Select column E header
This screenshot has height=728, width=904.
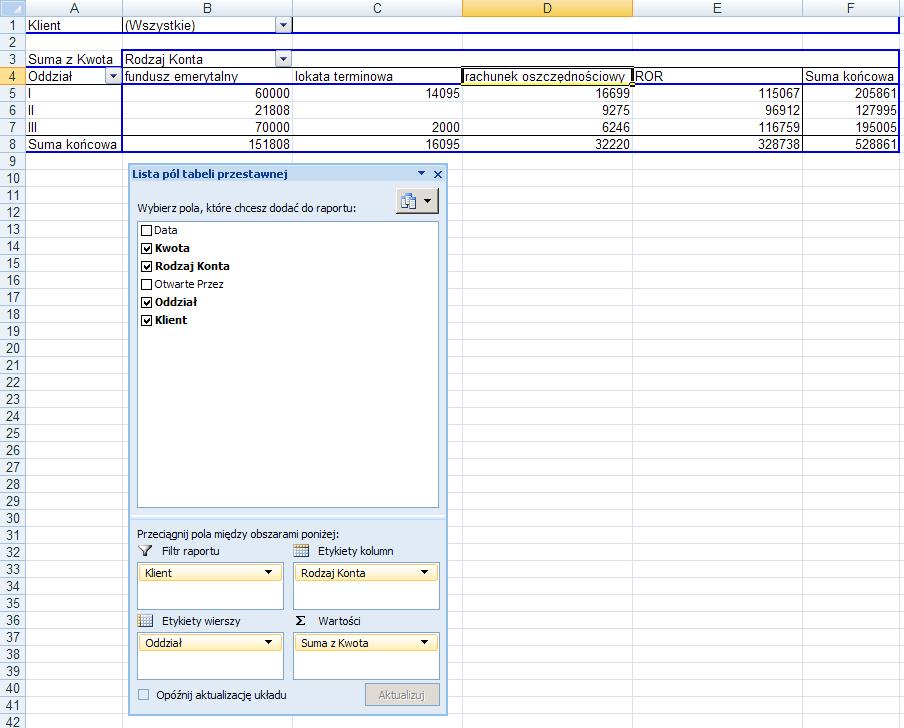[717, 8]
